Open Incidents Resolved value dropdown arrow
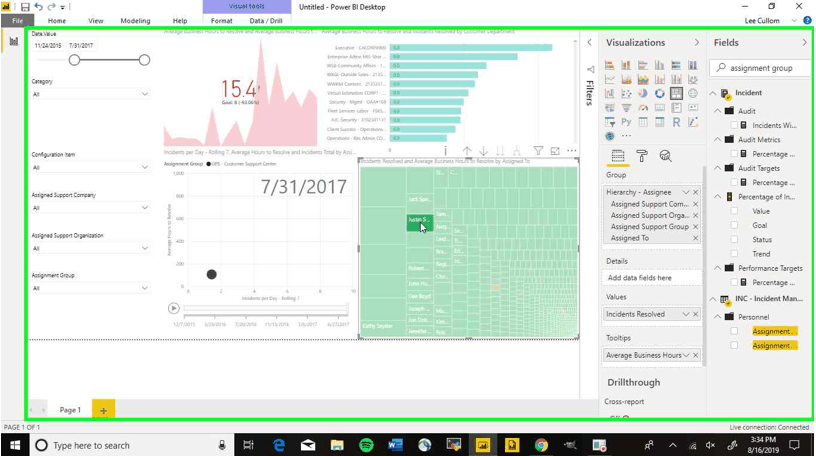This screenshot has height=457, width=816. click(685, 314)
